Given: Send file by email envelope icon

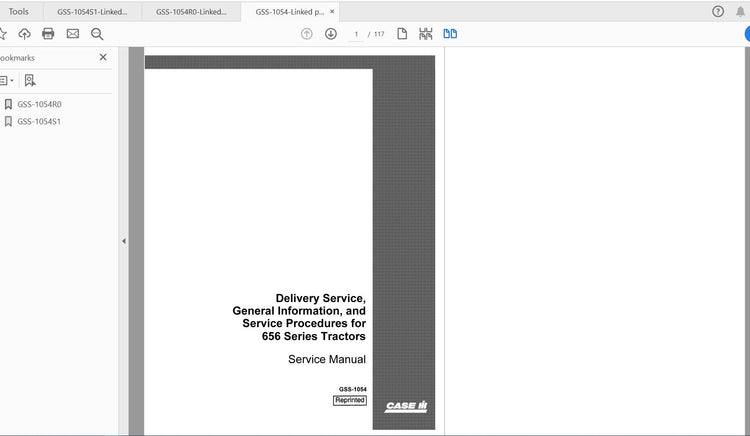Looking at the screenshot, I should (73, 33).
